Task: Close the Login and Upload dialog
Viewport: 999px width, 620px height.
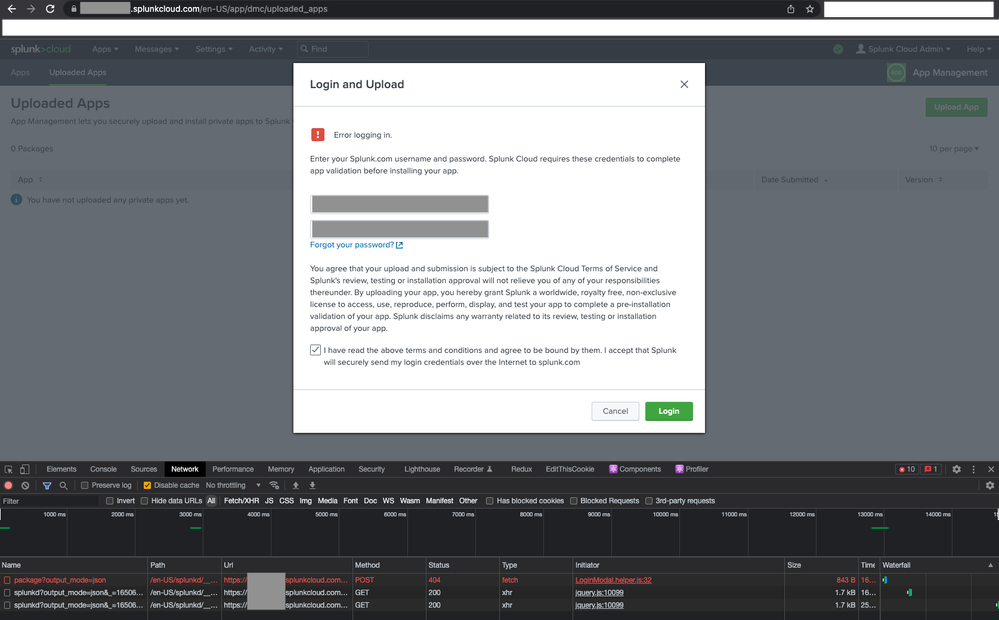Action: (684, 84)
